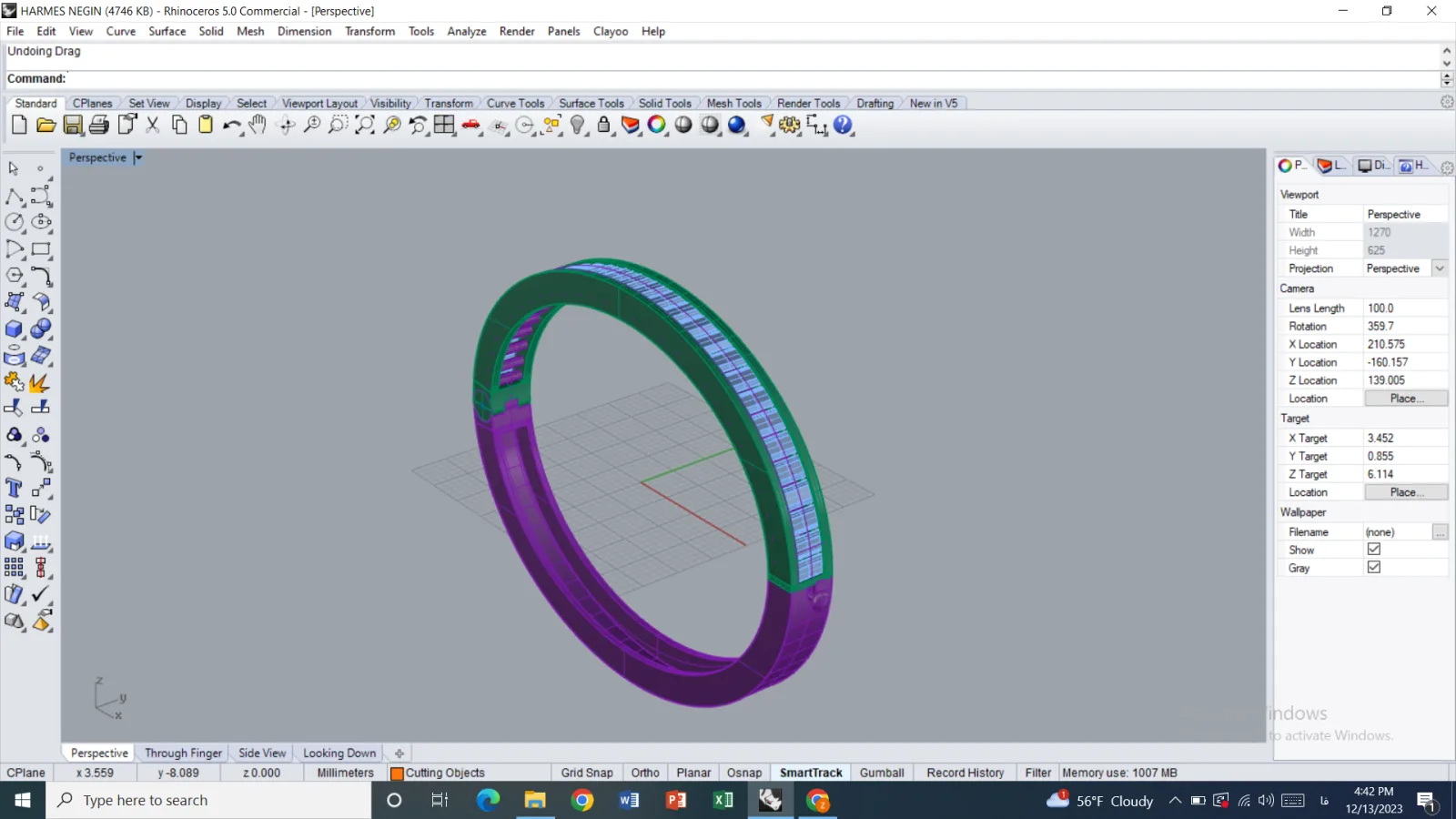The height and width of the screenshot is (819, 1456).
Task: Open the Millimeters units pane in status bar
Action: click(346, 773)
